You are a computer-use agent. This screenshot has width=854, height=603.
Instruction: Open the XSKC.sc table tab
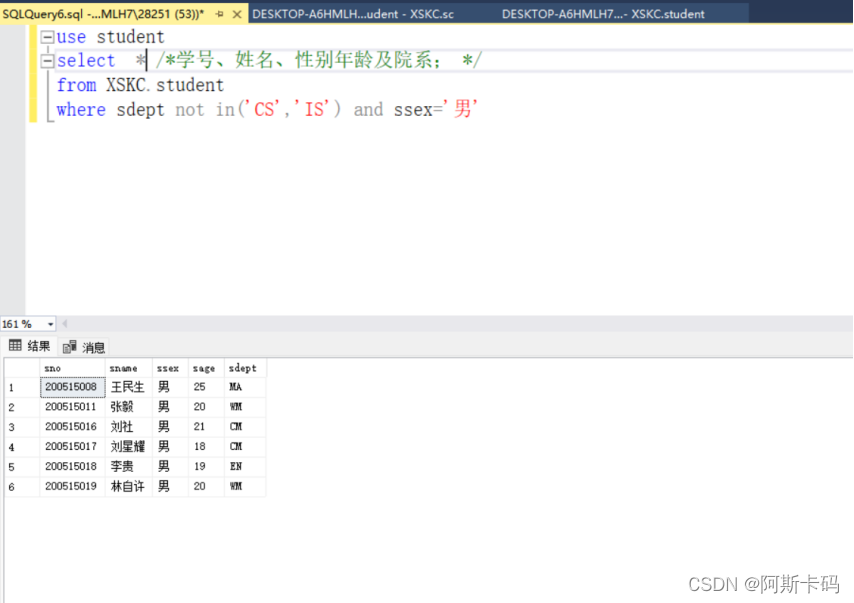[353, 14]
